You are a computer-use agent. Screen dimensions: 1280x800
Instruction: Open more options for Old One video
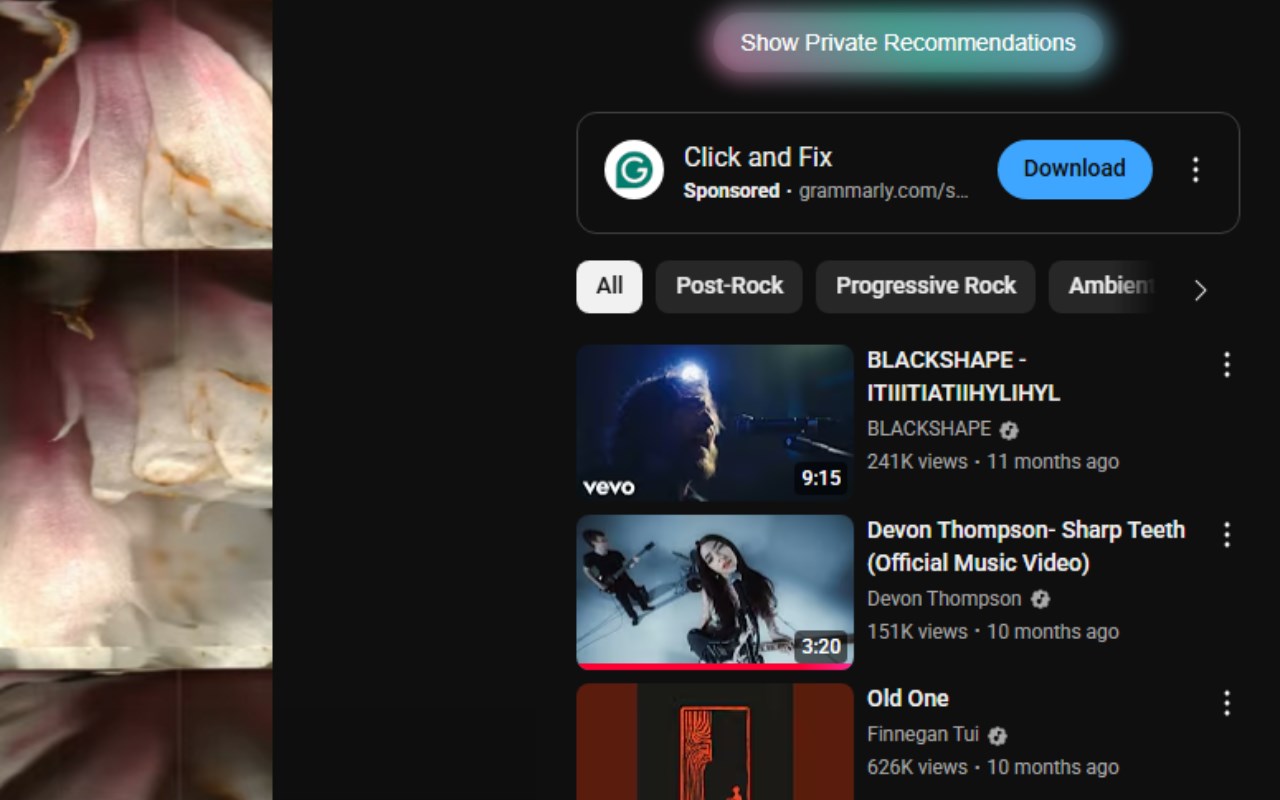click(x=1227, y=704)
